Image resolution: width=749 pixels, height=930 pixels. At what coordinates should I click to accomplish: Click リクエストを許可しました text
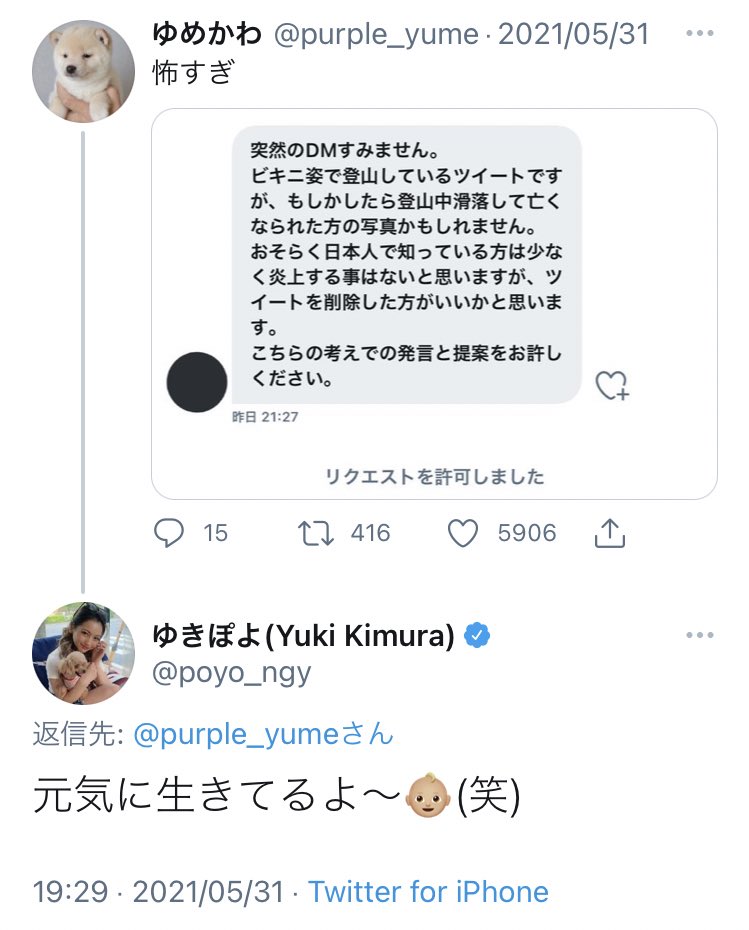[x=434, y=477]
